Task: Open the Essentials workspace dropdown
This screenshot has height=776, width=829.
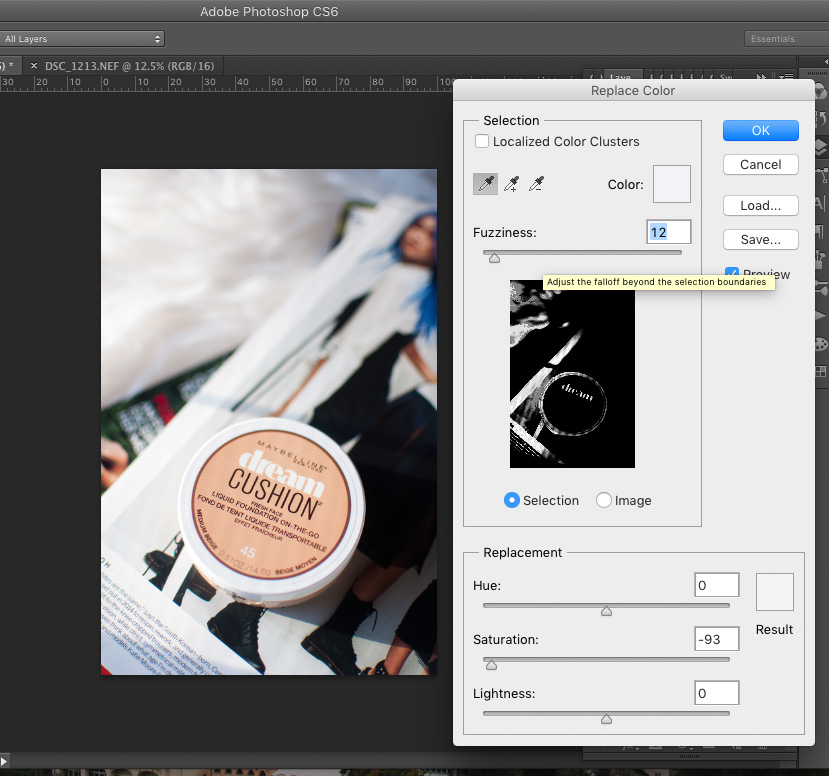Action: (x=786, y=39)
